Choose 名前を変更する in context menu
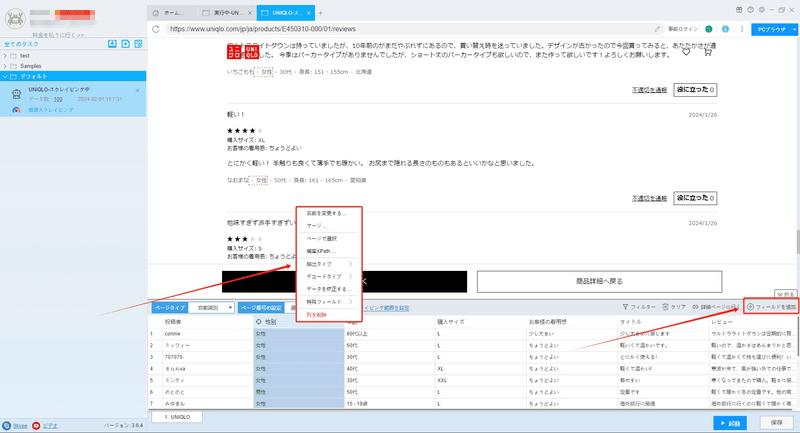 click(329, 213)
